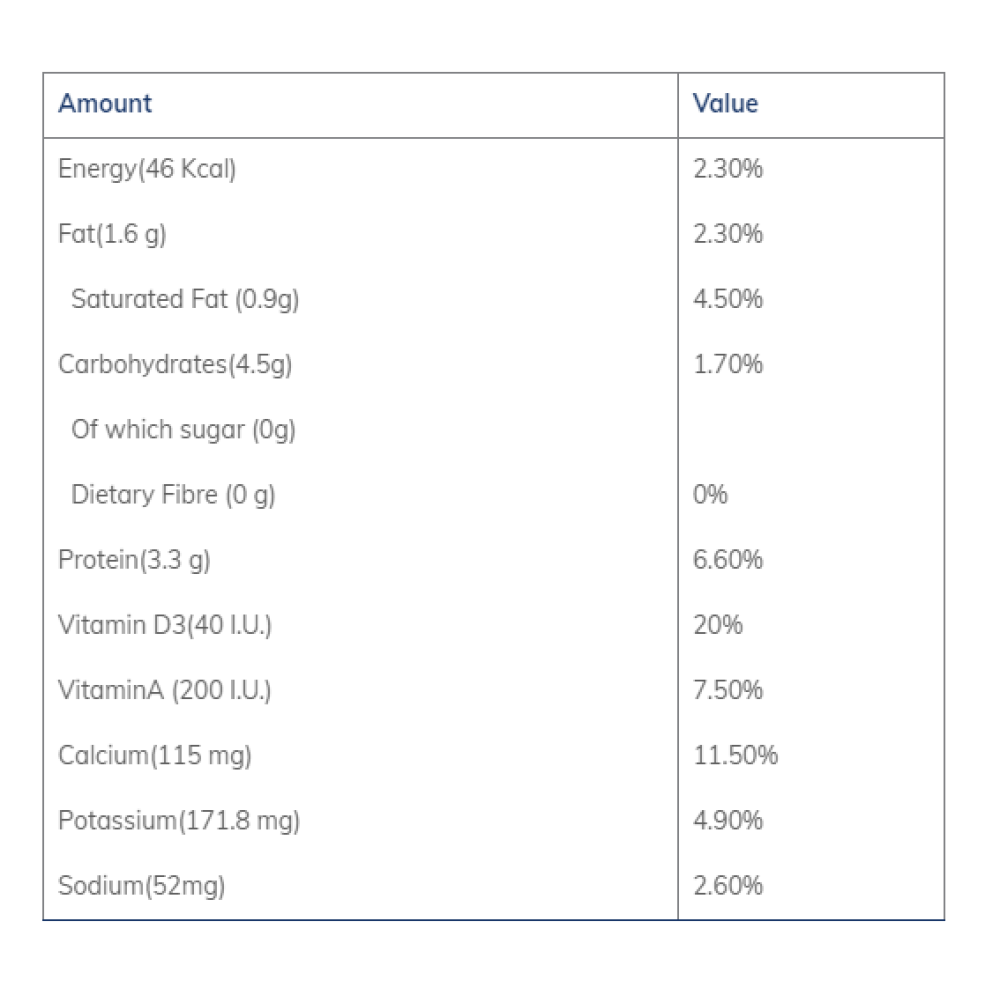
Task: Click the Vitamin D3(40 I.U.) label
Action: [165, 625]
